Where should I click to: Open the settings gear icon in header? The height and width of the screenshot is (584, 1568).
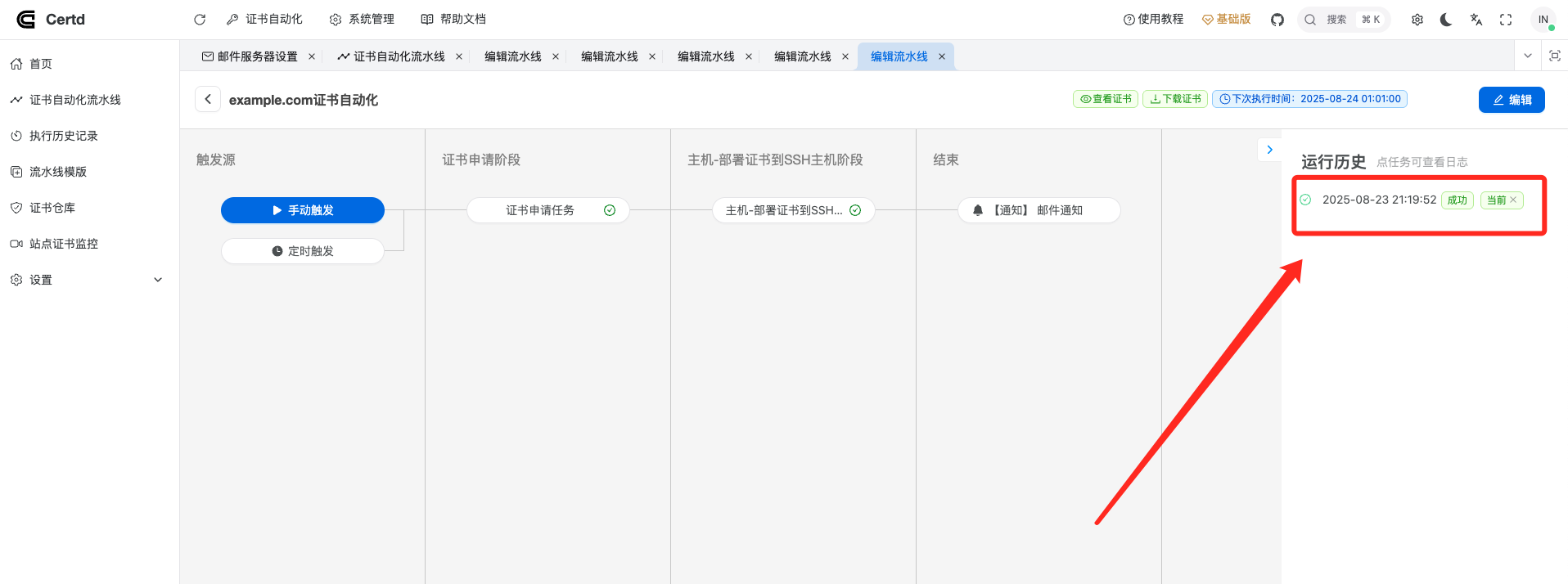[x=1417, y=20]
